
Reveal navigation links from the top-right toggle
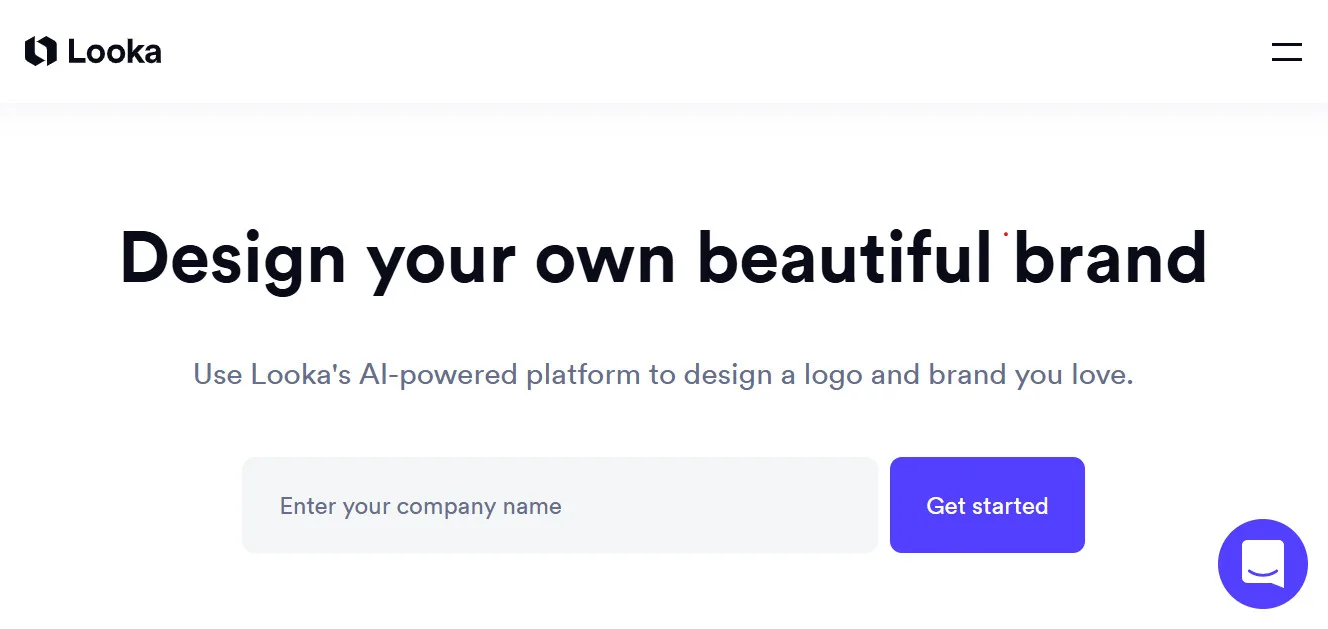click(x=1286, y=51)
